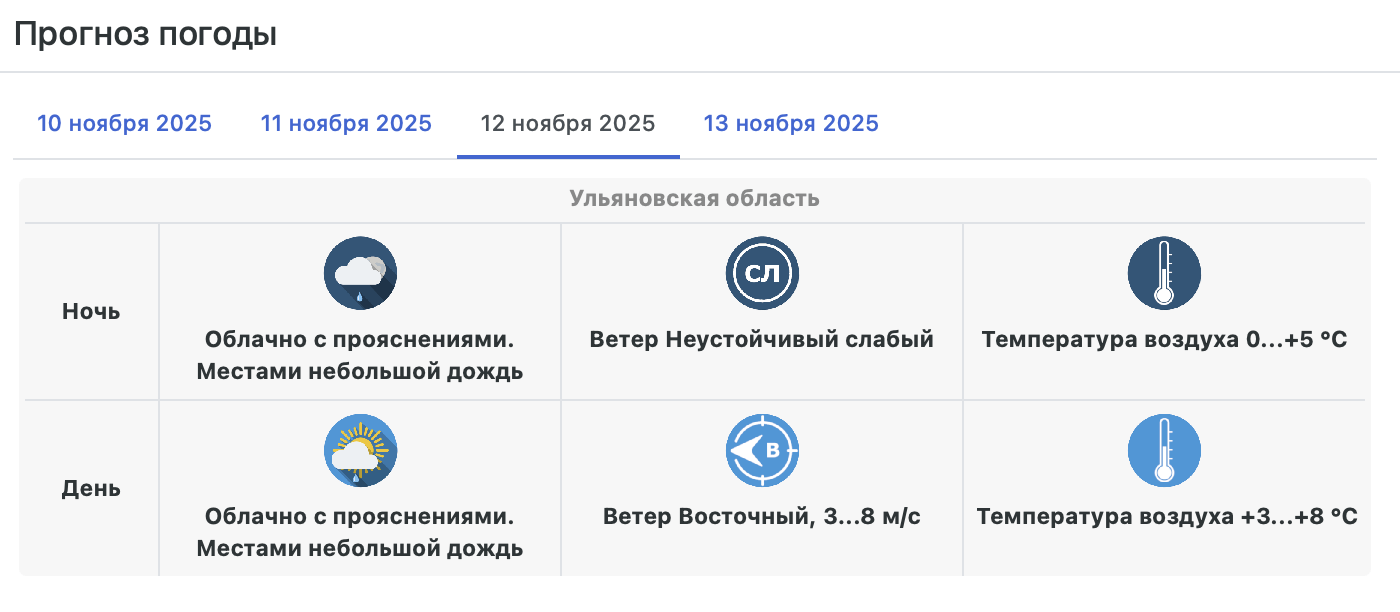Screen dimensions: 1400x612
Task: Select the 12 ноября 2025 tab
Action: [x=568, y=124]
